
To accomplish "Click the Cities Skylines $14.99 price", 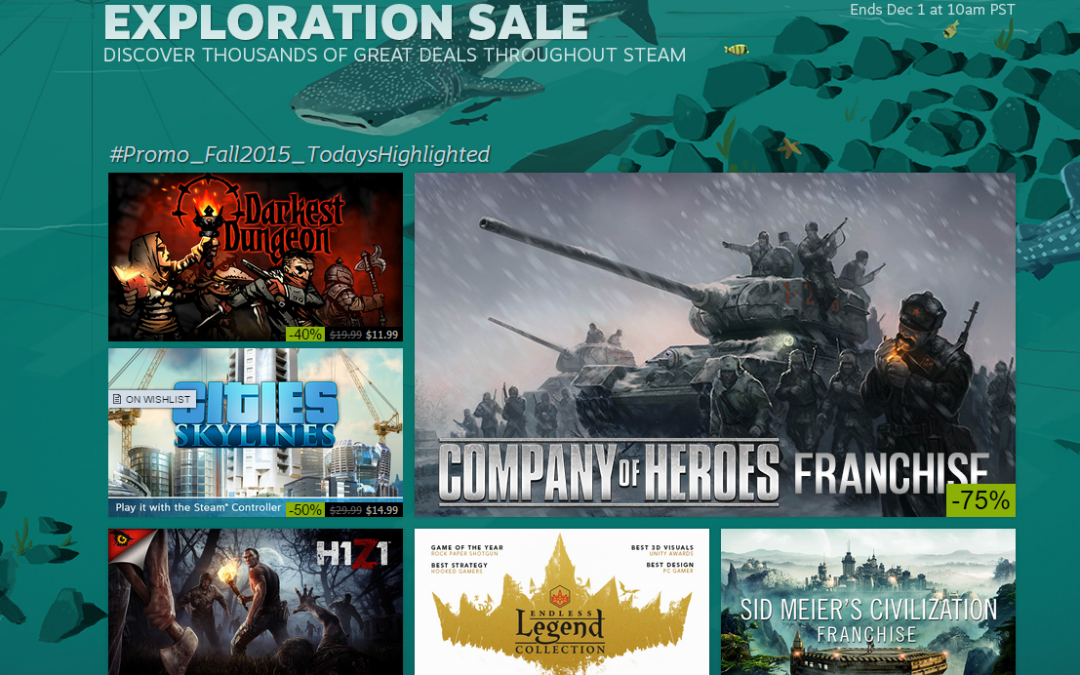I will tap(382, 510).
